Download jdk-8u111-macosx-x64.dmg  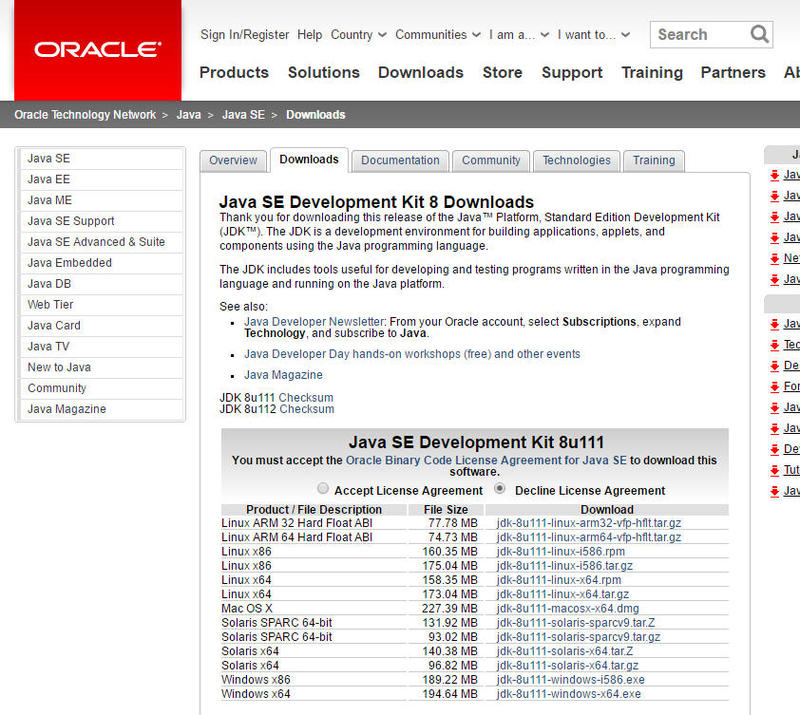568,609
